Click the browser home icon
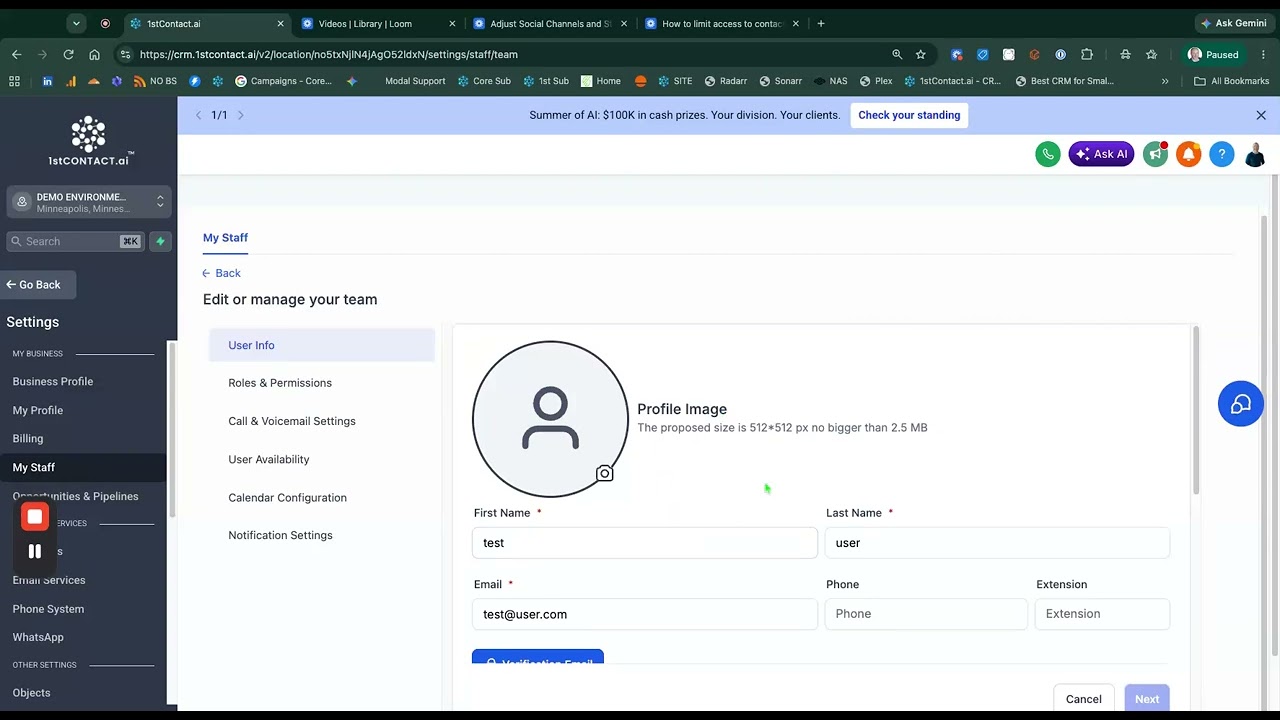The image size is (1280, 720). click(94, 55)
